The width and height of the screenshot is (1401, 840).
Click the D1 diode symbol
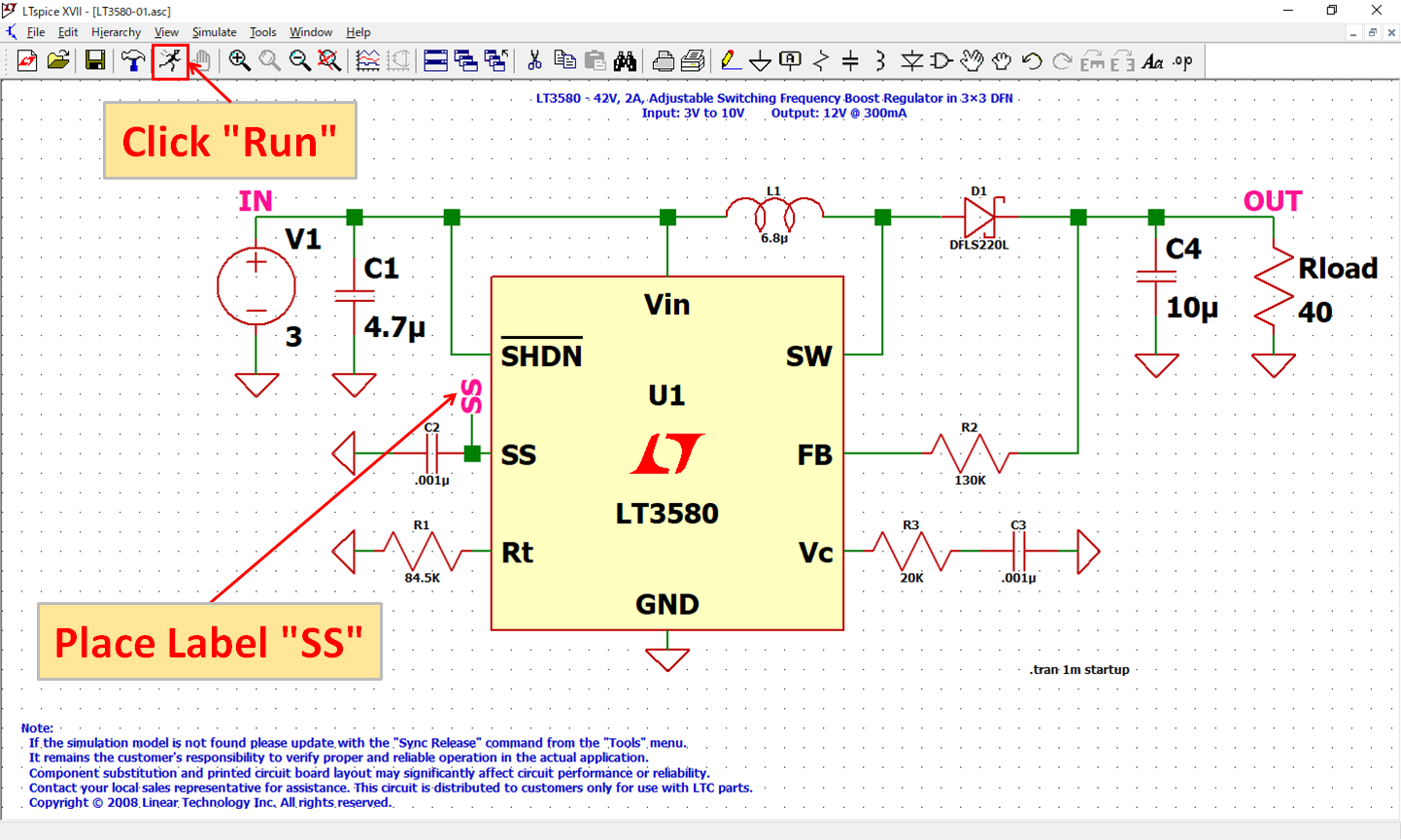(979, 217)
